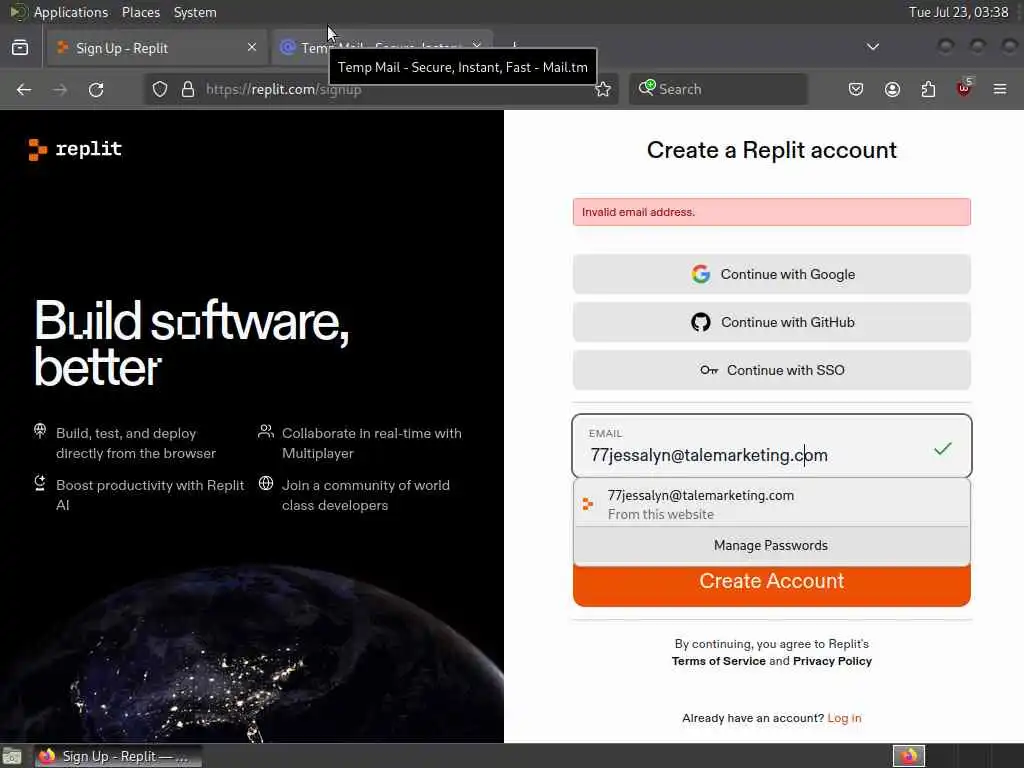
Task: Go forward with the forward arrow
Action: [60, 89]
